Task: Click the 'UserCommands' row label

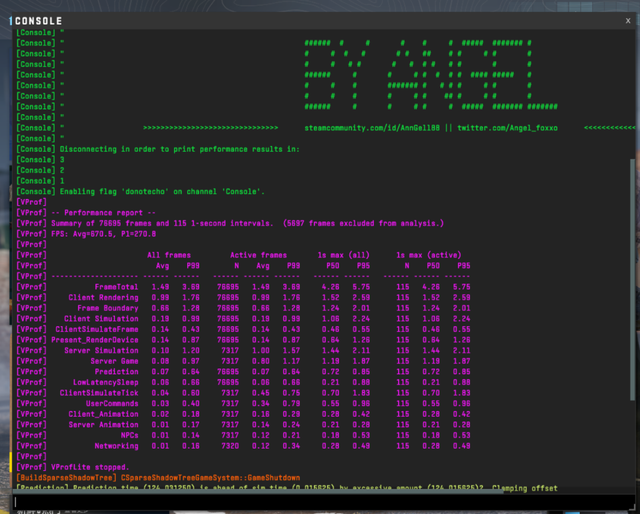Action: pos(112,404)
